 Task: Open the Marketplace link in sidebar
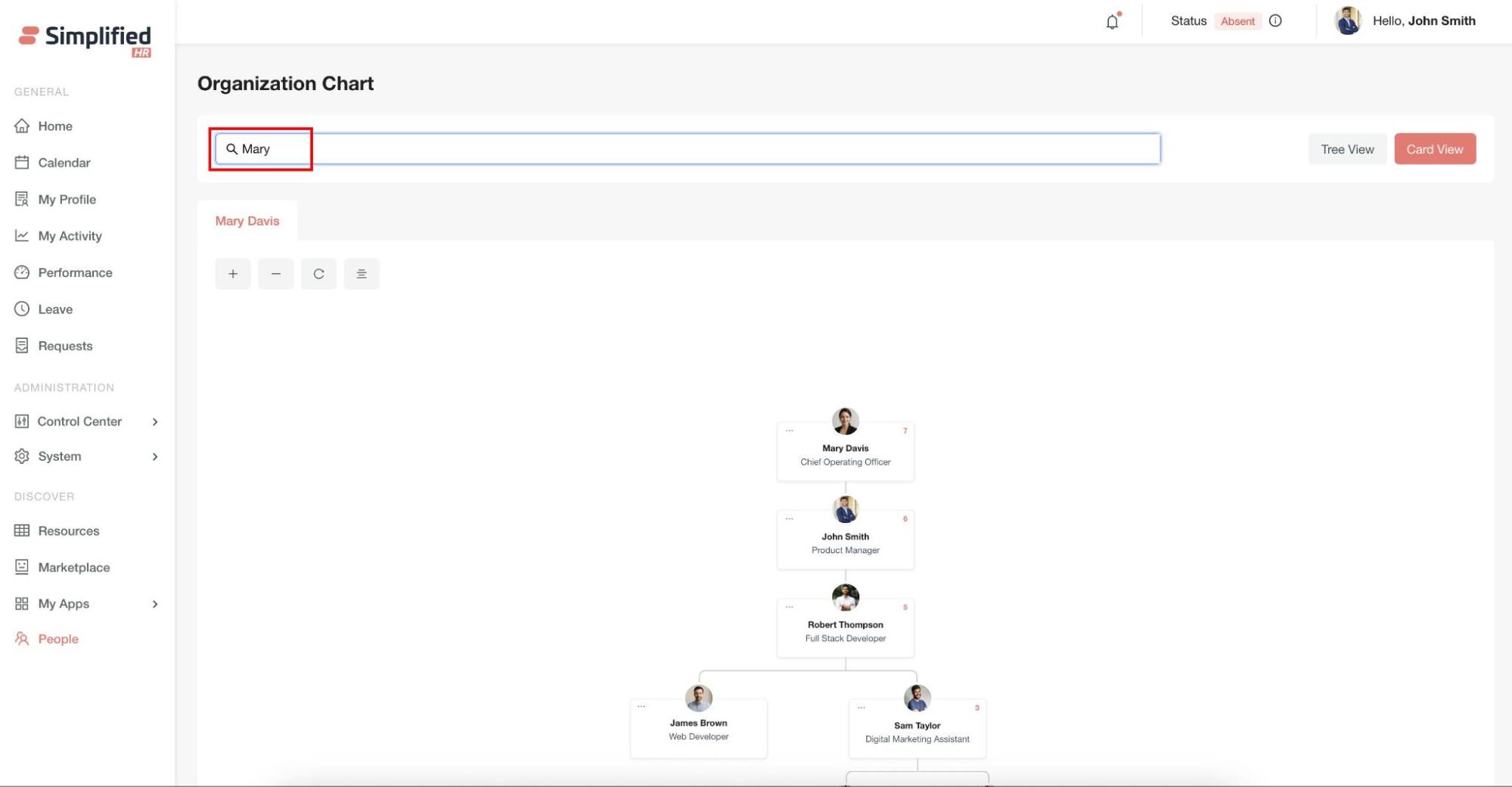tap(73, 568)
